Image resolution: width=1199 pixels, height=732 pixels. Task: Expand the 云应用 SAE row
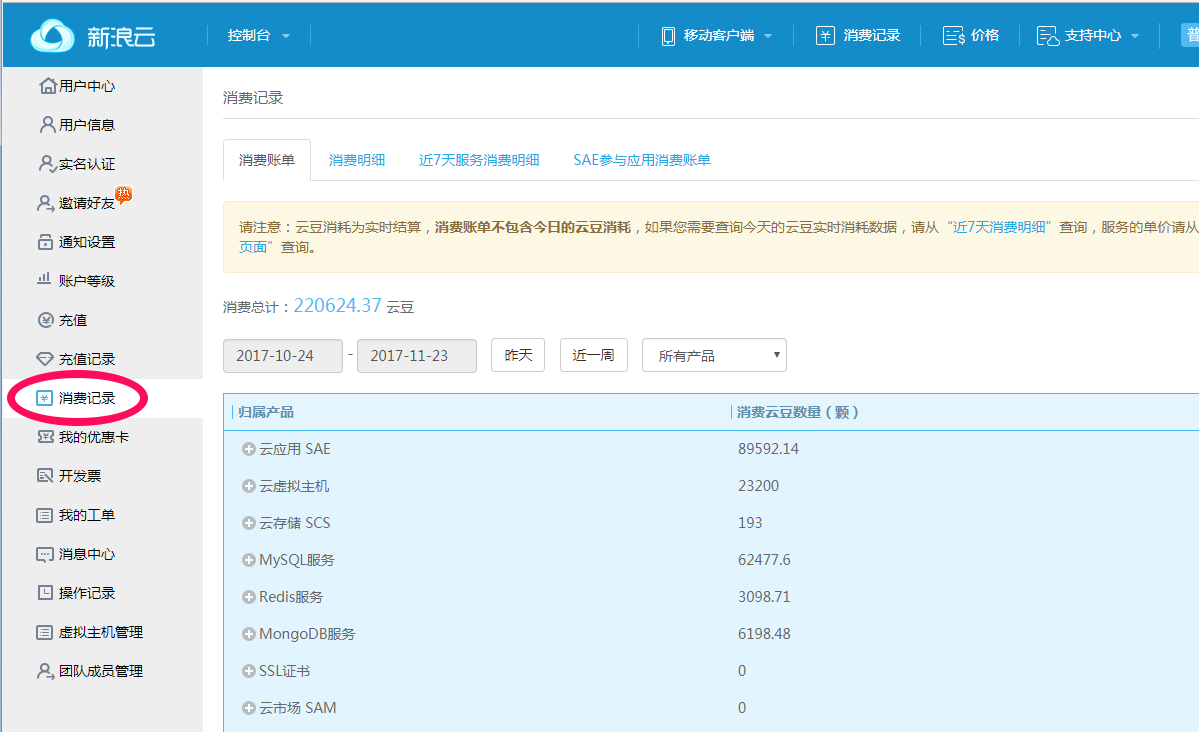tap(249, 449)
